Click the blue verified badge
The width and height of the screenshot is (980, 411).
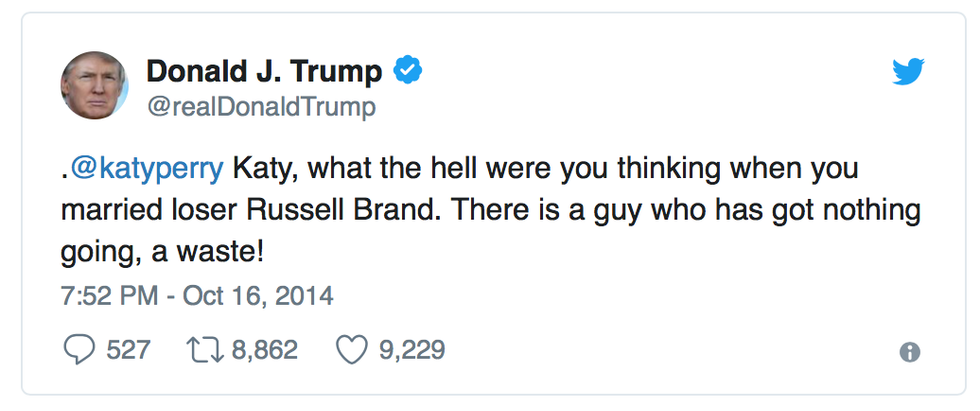pos(410,71)
